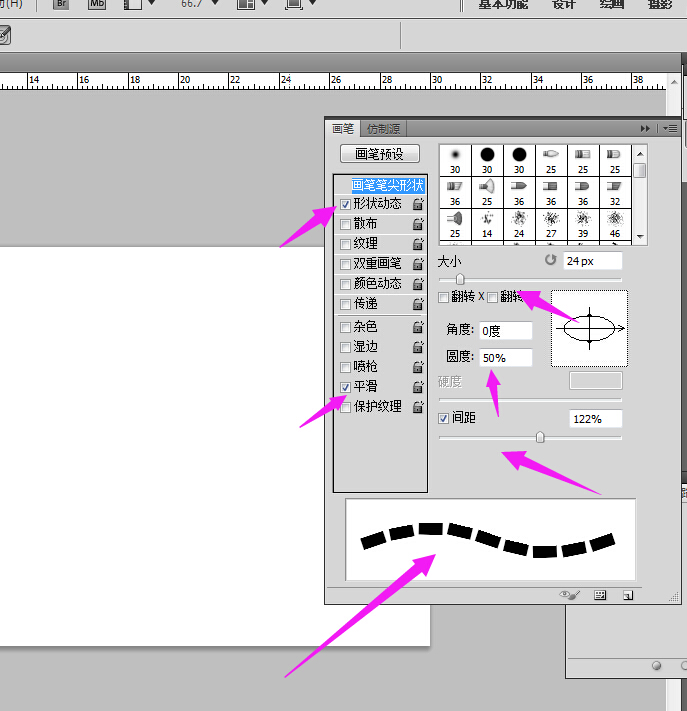Click the 角度 field showing 0度
The image size is (687, 711).
[506, 331]
